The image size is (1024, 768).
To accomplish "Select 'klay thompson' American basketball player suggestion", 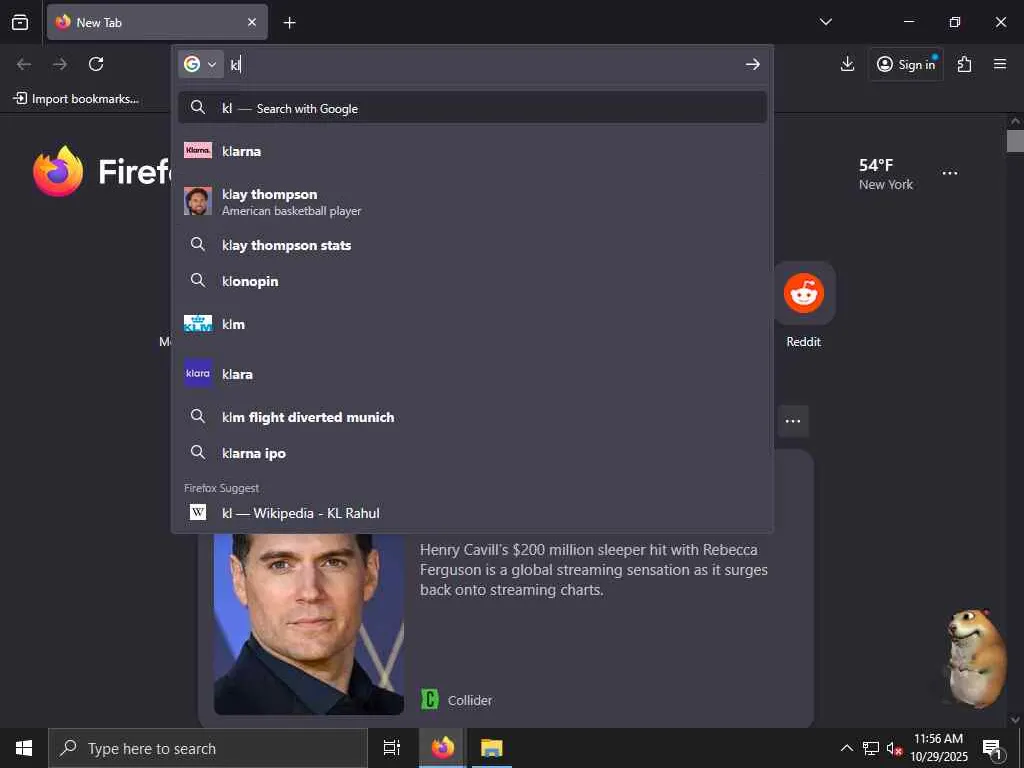I will (x=472, y=201).
